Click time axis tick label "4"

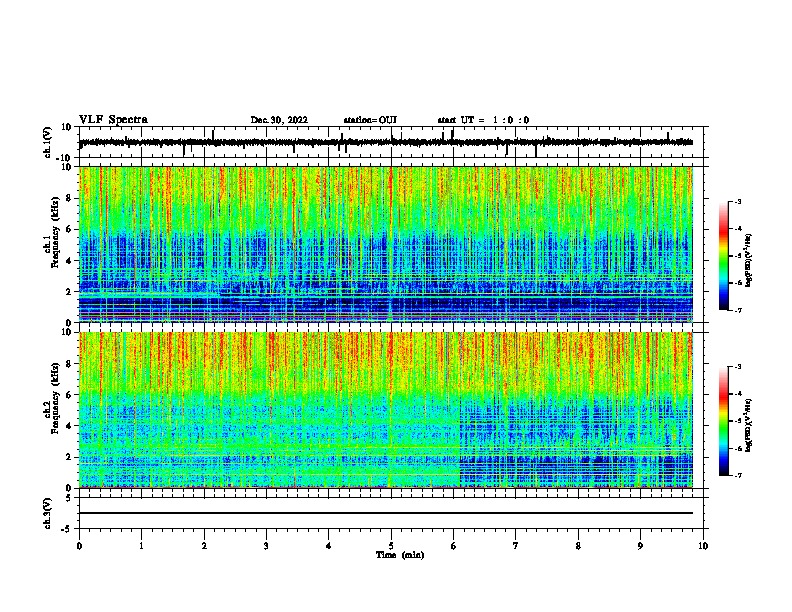329,546
